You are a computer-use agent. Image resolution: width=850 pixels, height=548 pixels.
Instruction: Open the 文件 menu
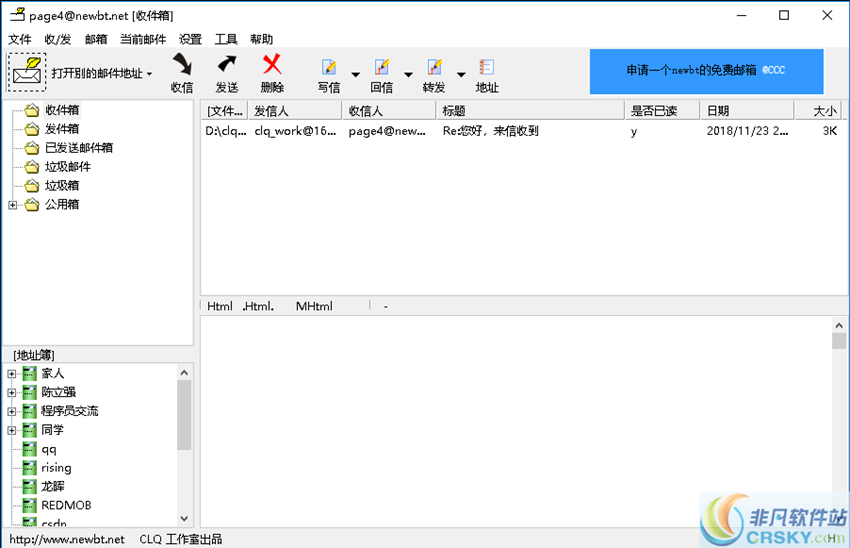tap(20, 39)
